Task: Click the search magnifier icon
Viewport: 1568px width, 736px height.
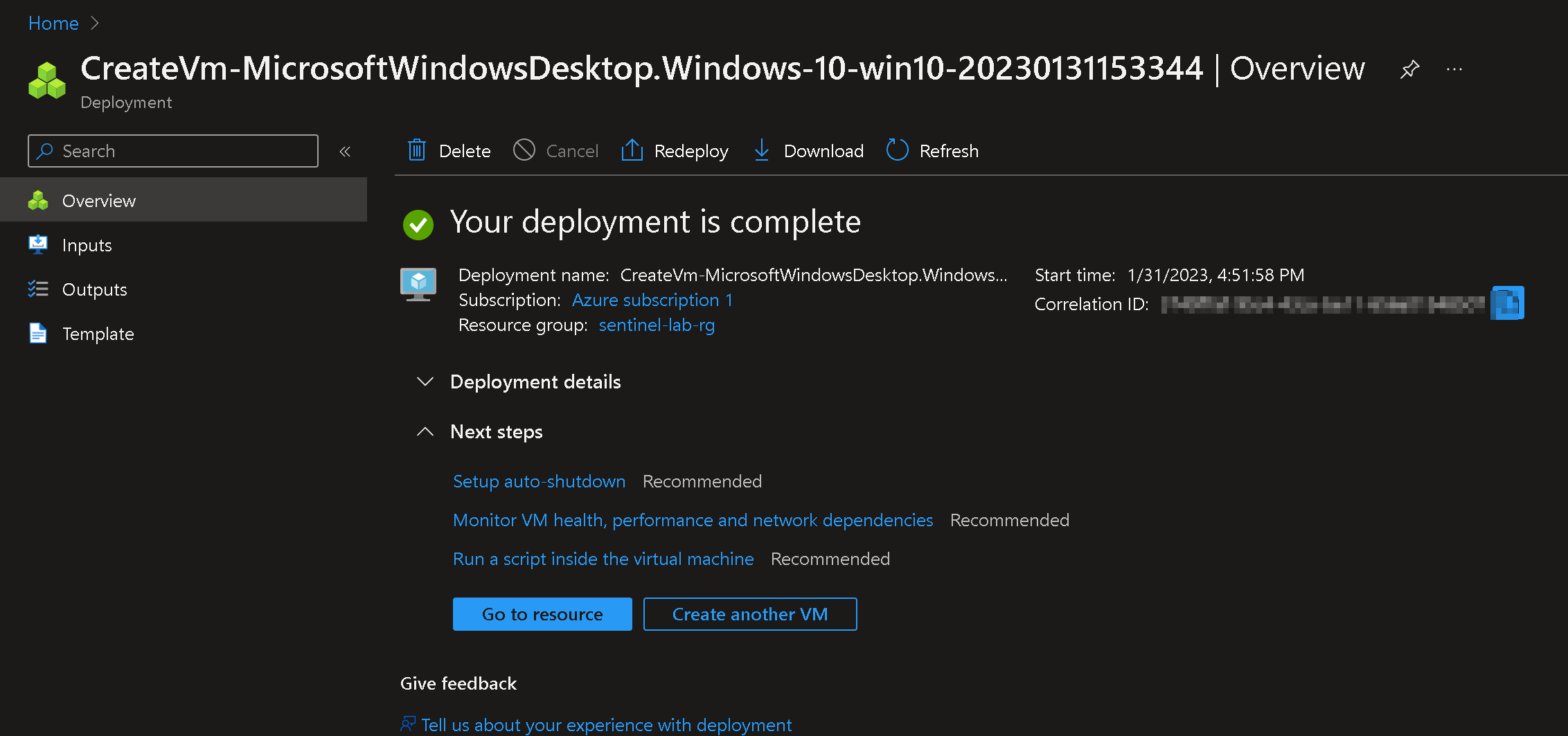Action: [x=45, y=150]
